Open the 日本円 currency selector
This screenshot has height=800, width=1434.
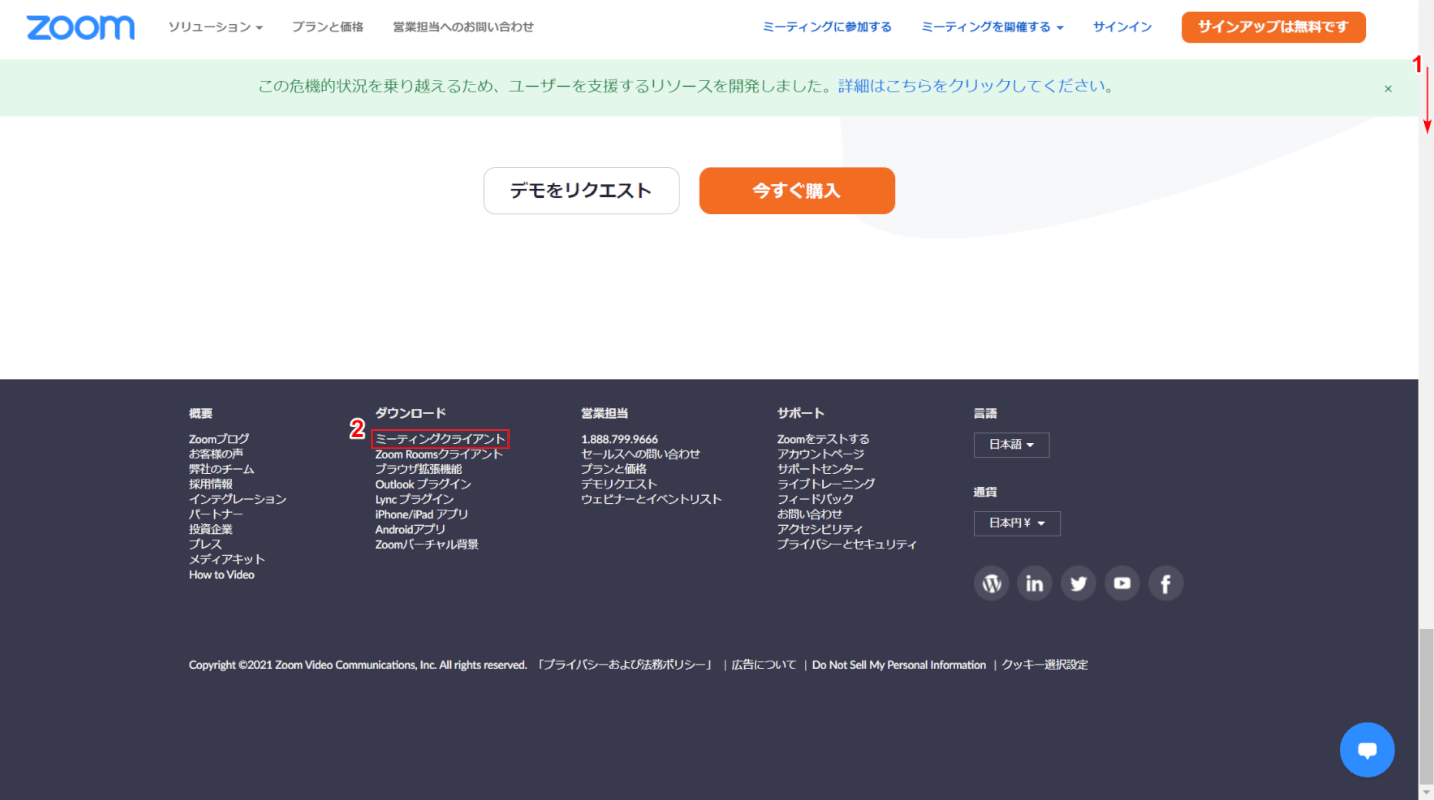point(1016,523)
